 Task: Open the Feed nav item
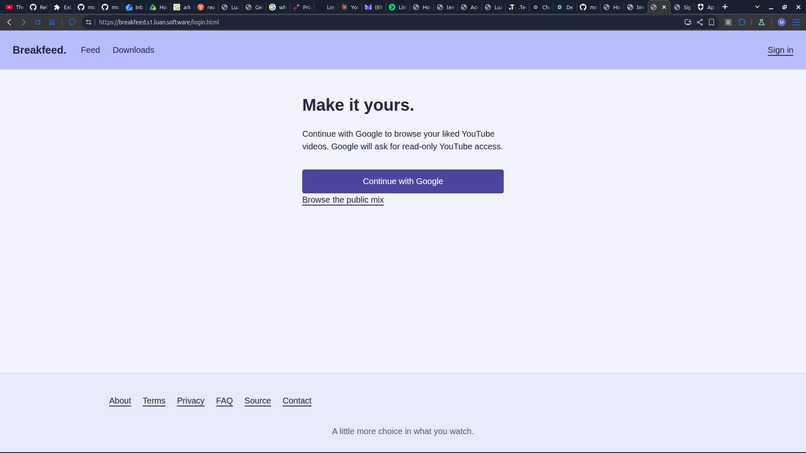90,50
